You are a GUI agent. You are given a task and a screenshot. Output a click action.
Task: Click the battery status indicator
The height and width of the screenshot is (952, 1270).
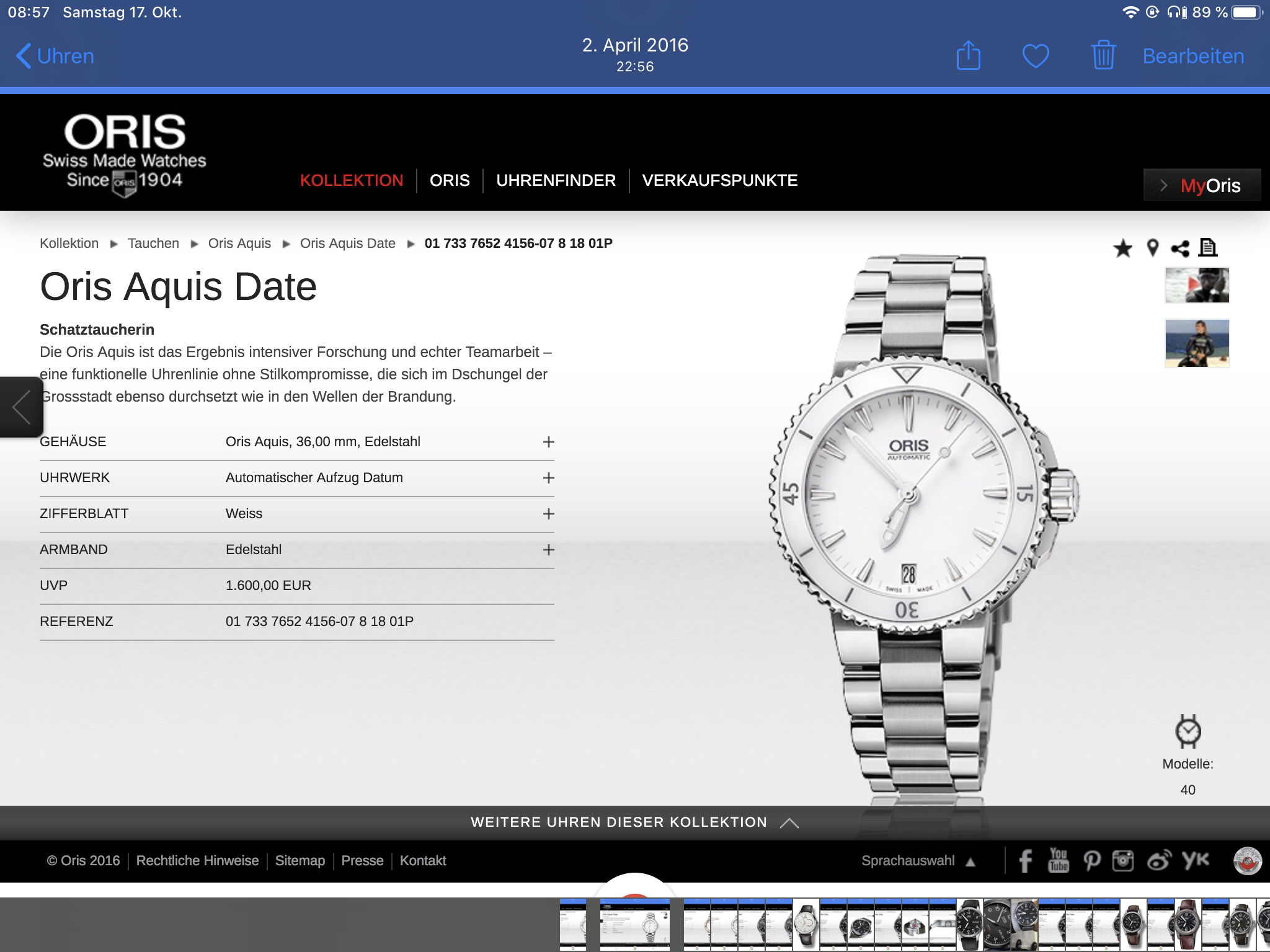[1246, 12]
